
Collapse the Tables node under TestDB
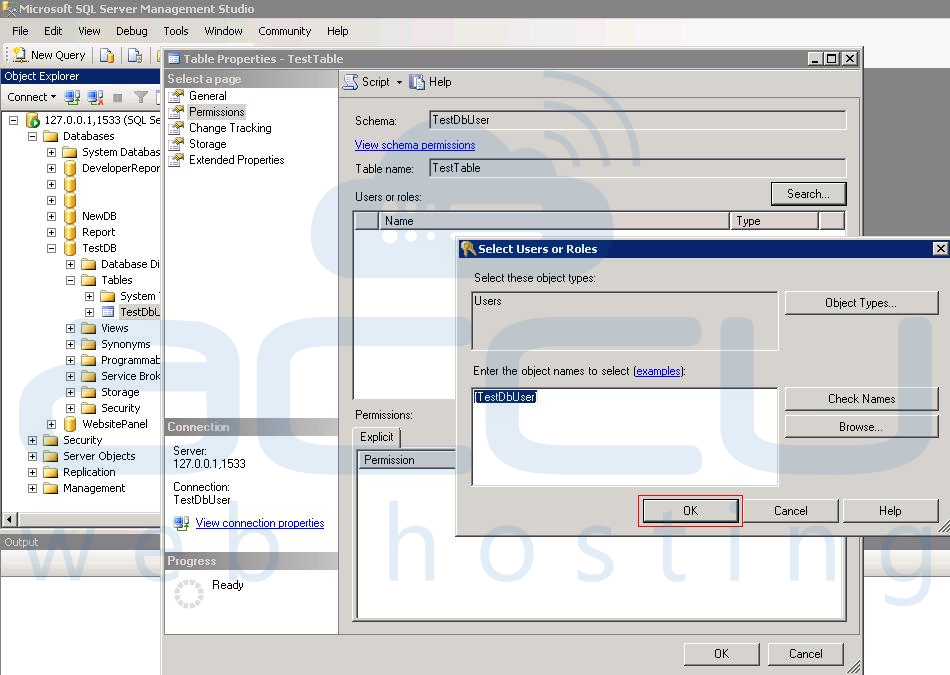(71, 281)
